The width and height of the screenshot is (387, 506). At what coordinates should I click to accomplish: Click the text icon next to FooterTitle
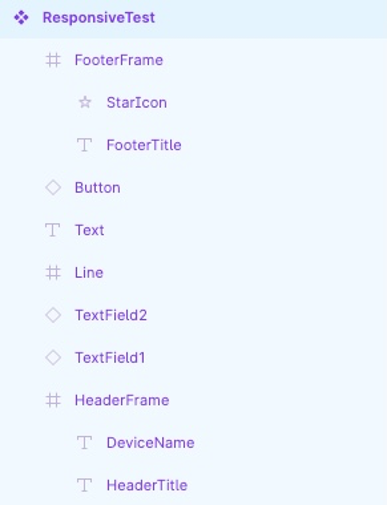click(84, 145)
